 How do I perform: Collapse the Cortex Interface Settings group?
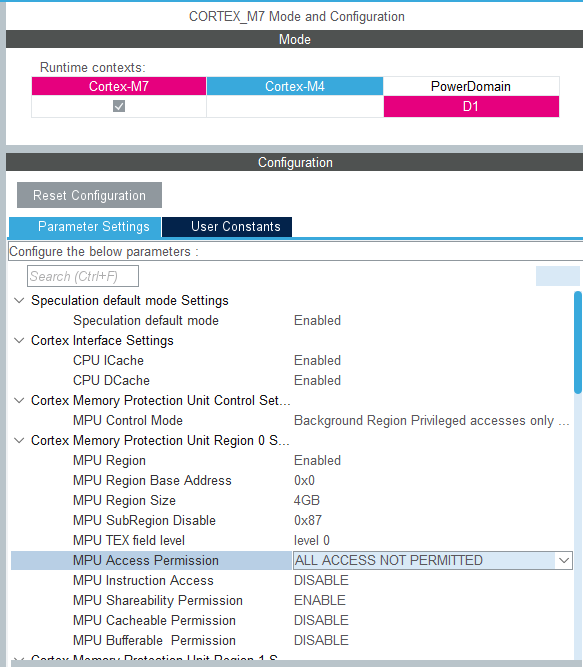(x=19, y=340)
